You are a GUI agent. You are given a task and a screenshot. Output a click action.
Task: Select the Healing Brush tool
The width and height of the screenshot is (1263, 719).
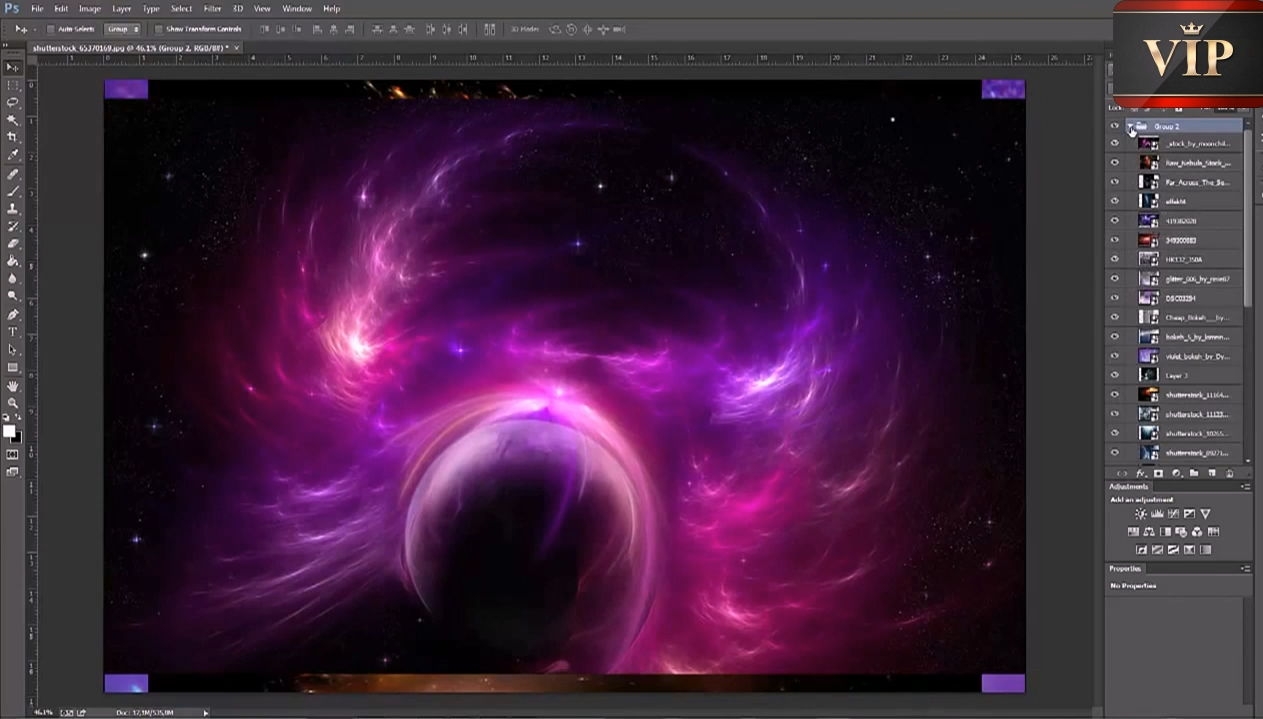pyautogui.click(x=12, y=174)
